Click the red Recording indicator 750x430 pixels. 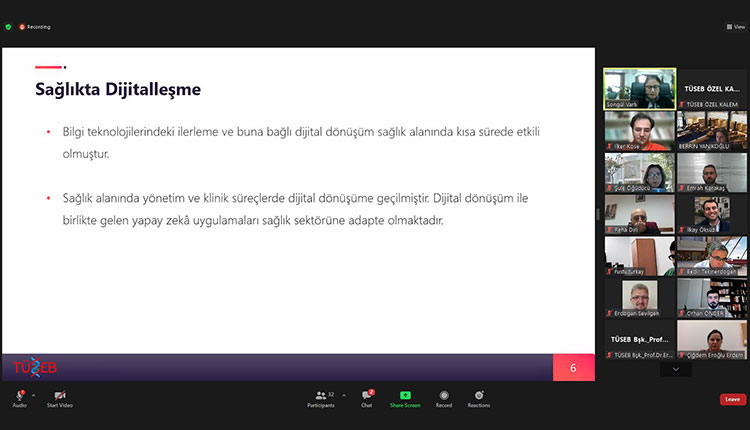[x=35, y=26]
